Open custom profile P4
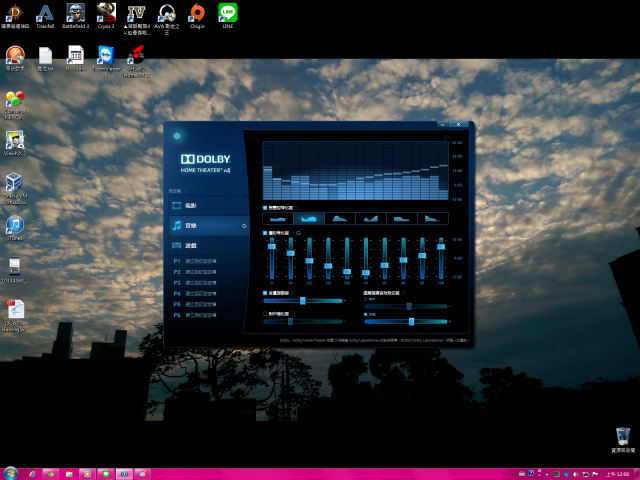Image resolution: width=640 pixels, height=480 pixels. [x=209, y=293]
